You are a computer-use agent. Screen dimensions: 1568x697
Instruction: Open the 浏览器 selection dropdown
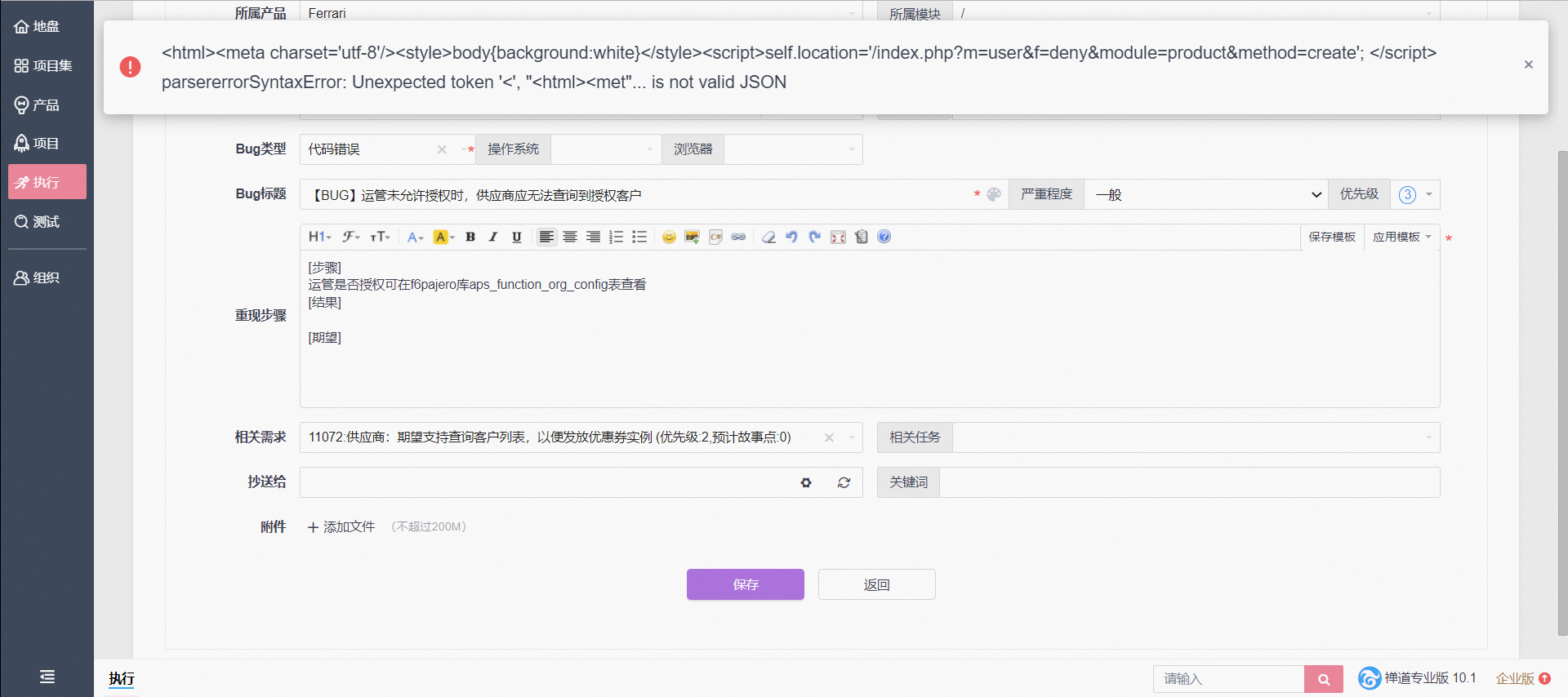[x=793, y=149]
